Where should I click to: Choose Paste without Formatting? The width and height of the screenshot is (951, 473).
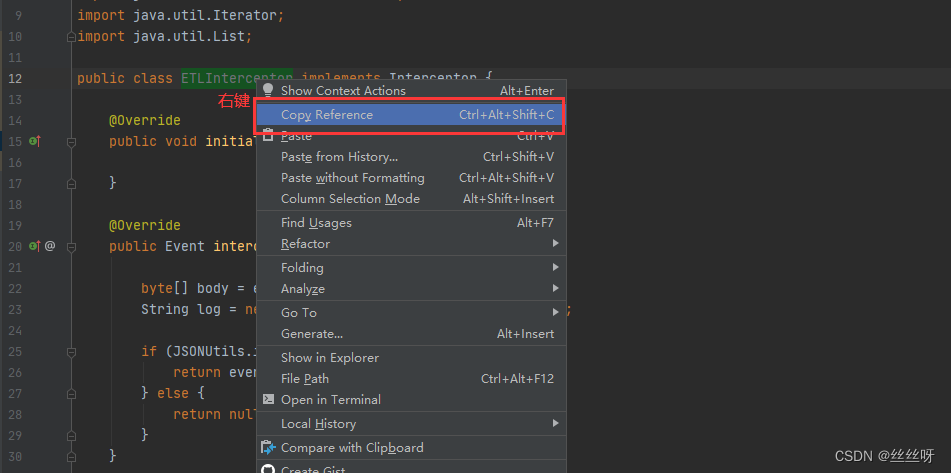click(411, 178)
